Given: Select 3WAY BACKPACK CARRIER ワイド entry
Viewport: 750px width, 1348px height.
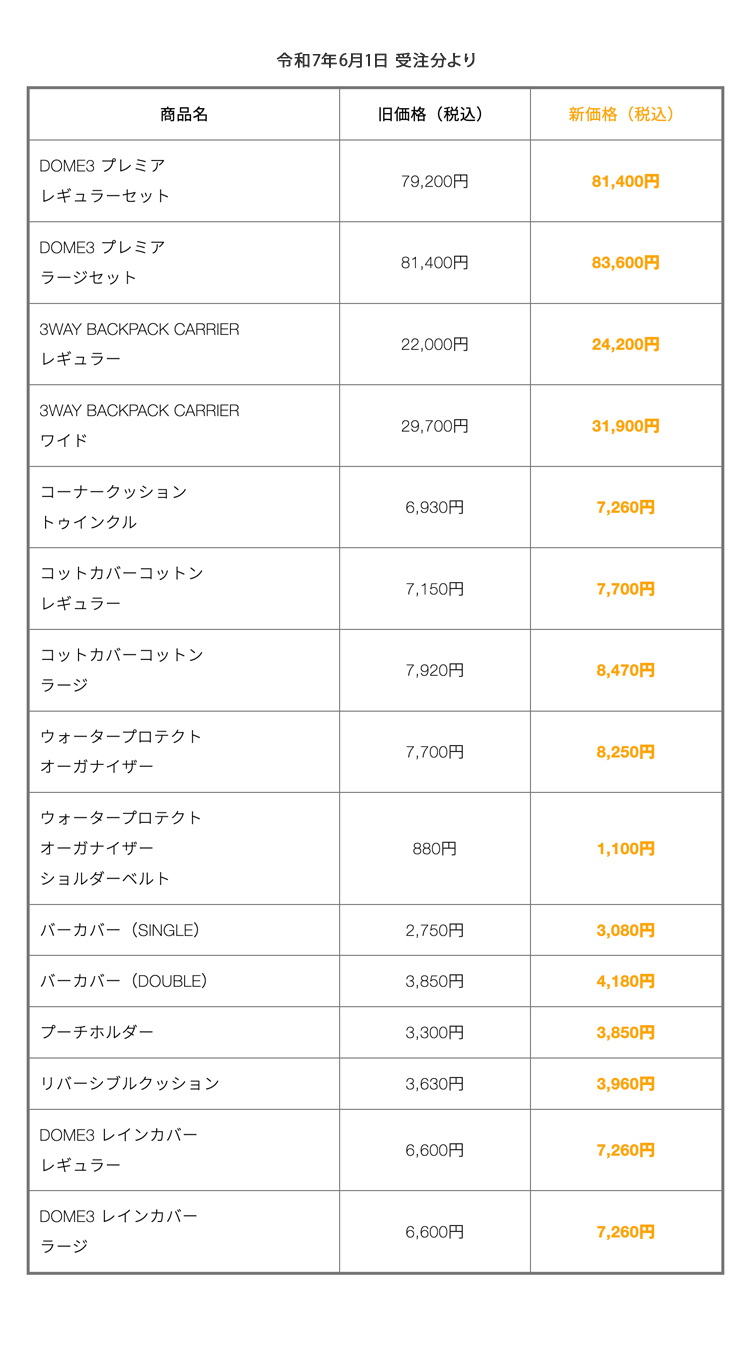Looking at the screenshot, I should (x=139, y=425).
